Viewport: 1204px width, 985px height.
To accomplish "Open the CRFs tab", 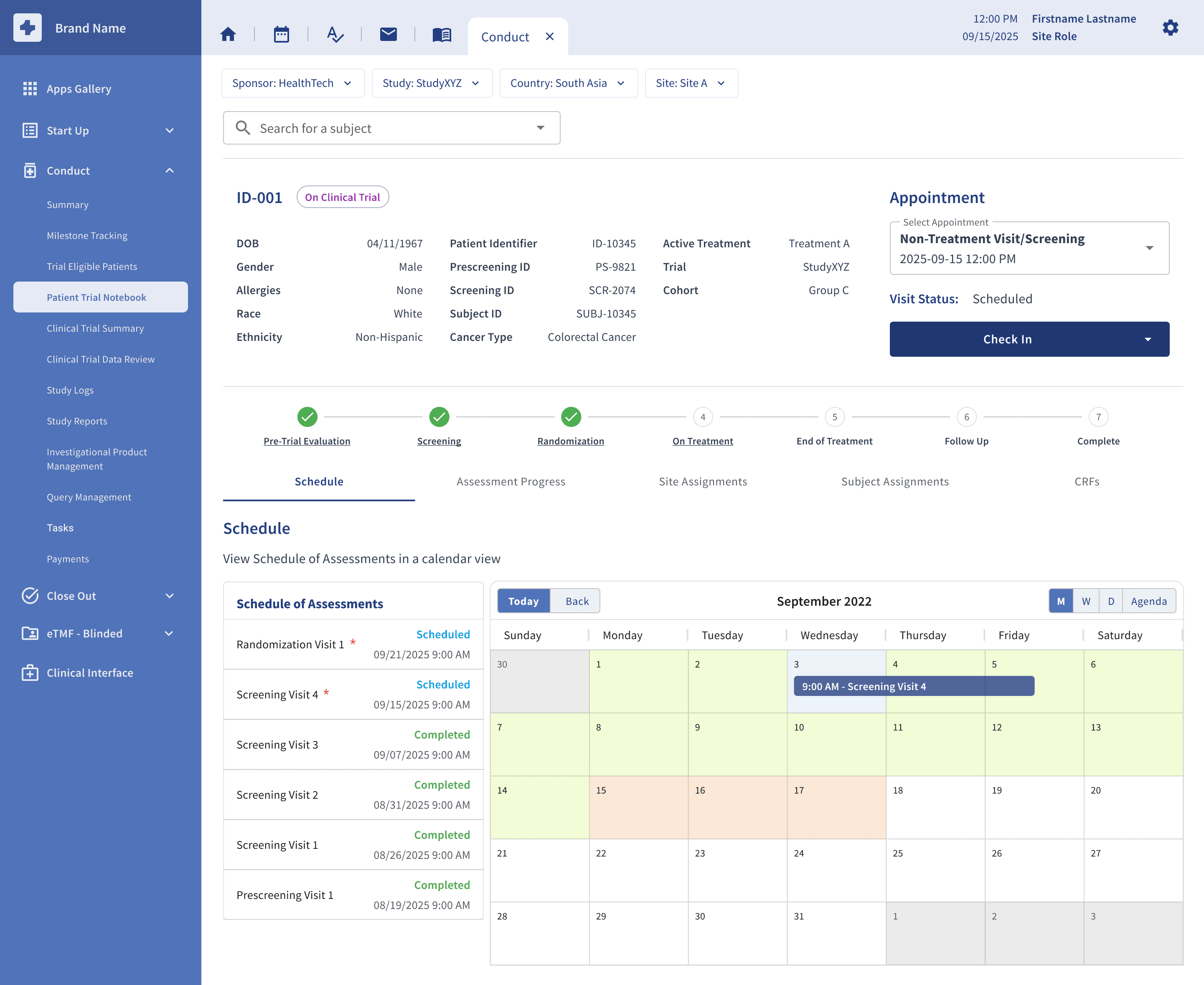I will 1087,482.
